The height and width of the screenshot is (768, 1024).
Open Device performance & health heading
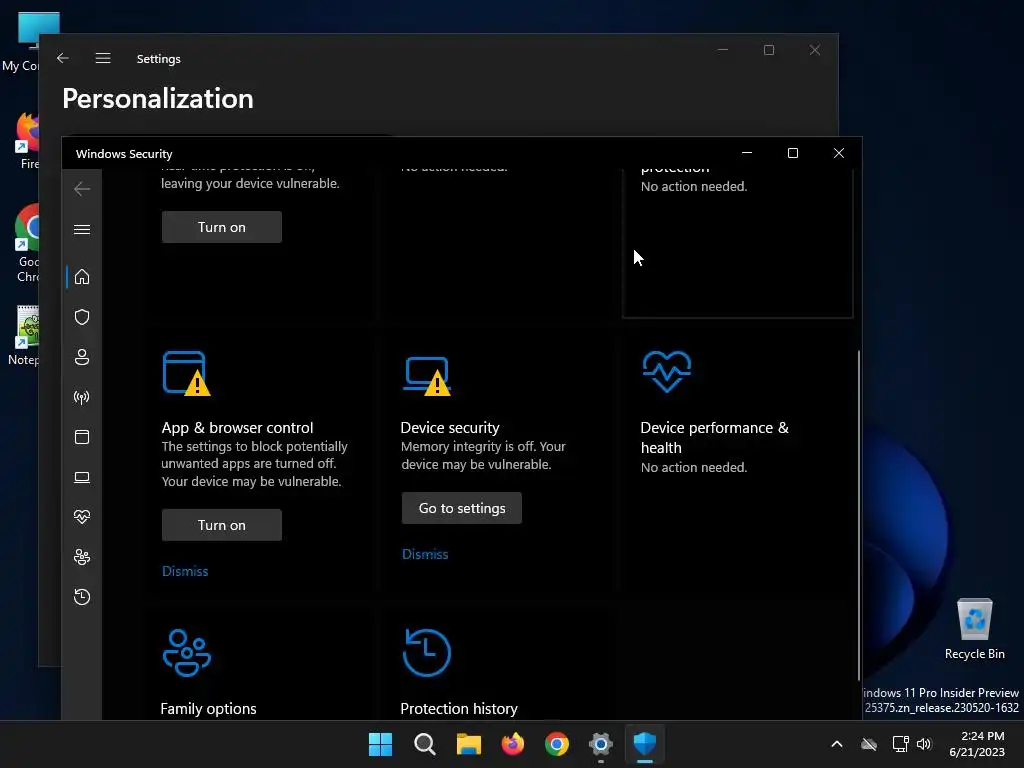[x=714, y=438]
